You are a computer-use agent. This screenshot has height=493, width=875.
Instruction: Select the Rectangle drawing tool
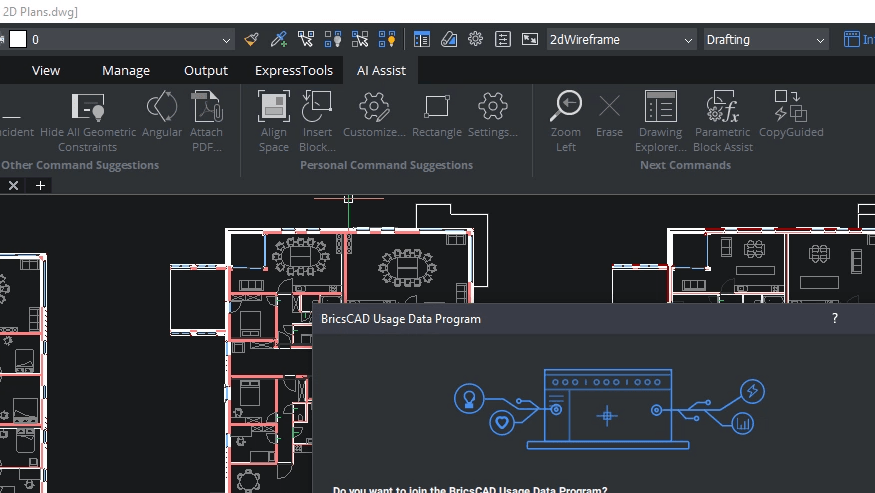[437, 106]
